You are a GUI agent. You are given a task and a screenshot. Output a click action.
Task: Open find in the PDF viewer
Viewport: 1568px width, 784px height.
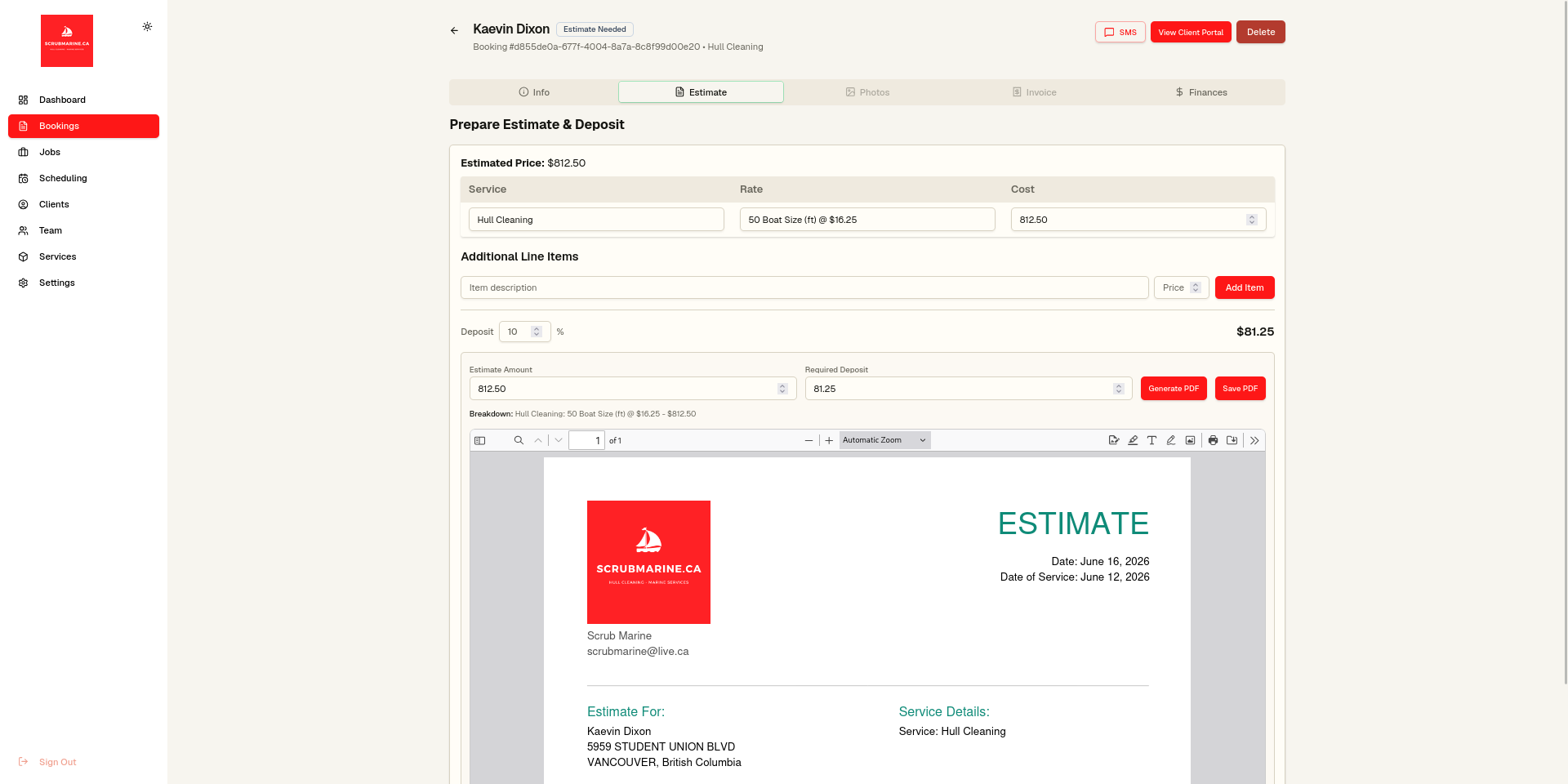(x=519, y=440)
